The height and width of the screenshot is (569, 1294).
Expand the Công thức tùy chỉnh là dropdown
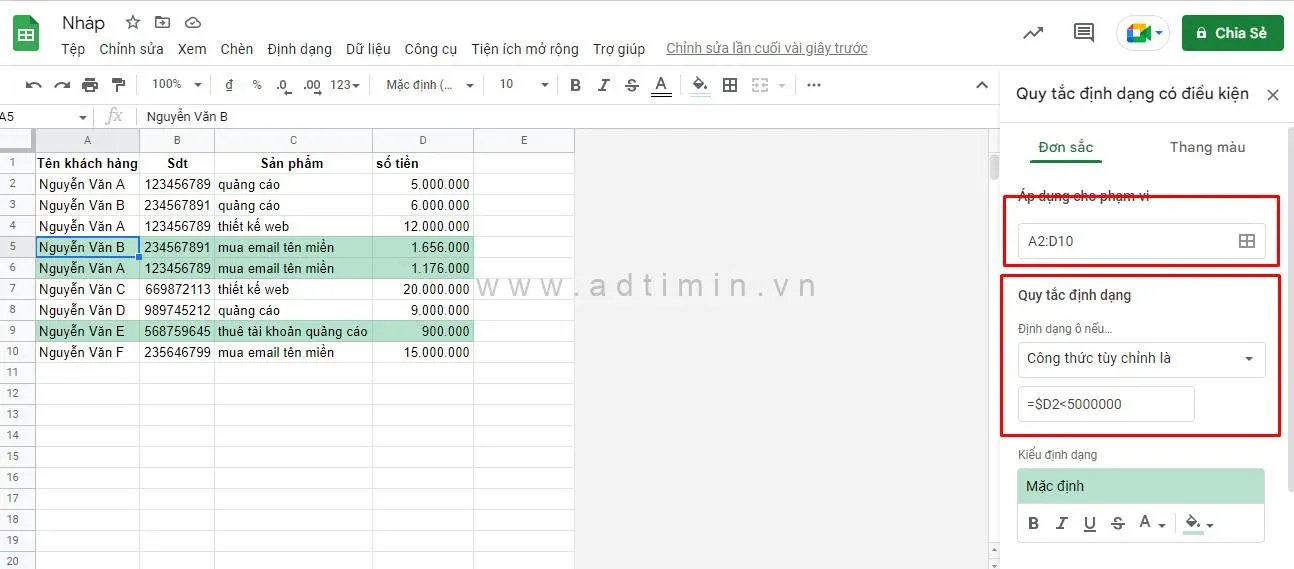[x=1141, y=359]
